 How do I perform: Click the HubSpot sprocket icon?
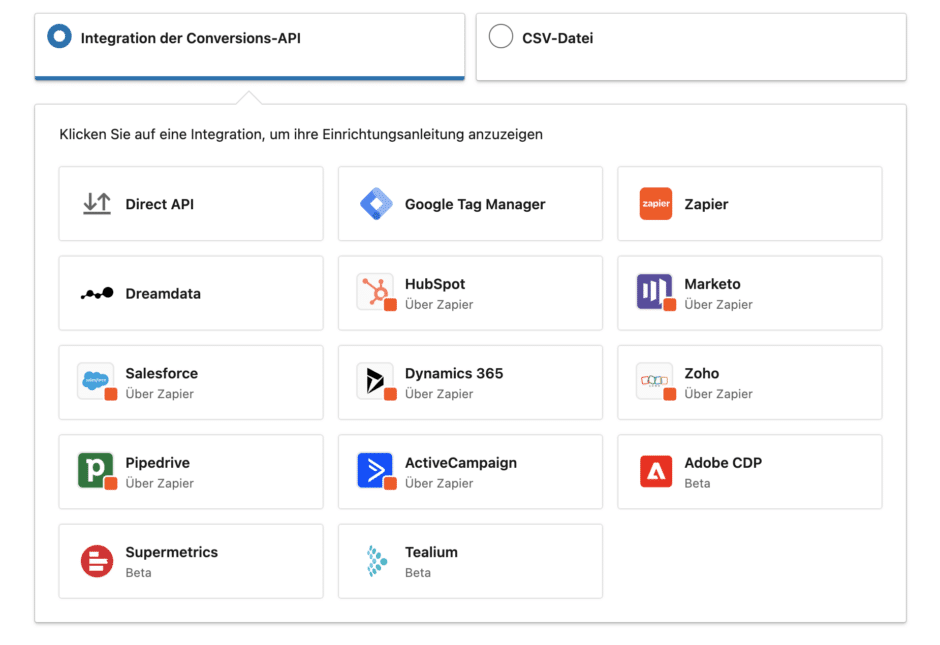point(376,291)
